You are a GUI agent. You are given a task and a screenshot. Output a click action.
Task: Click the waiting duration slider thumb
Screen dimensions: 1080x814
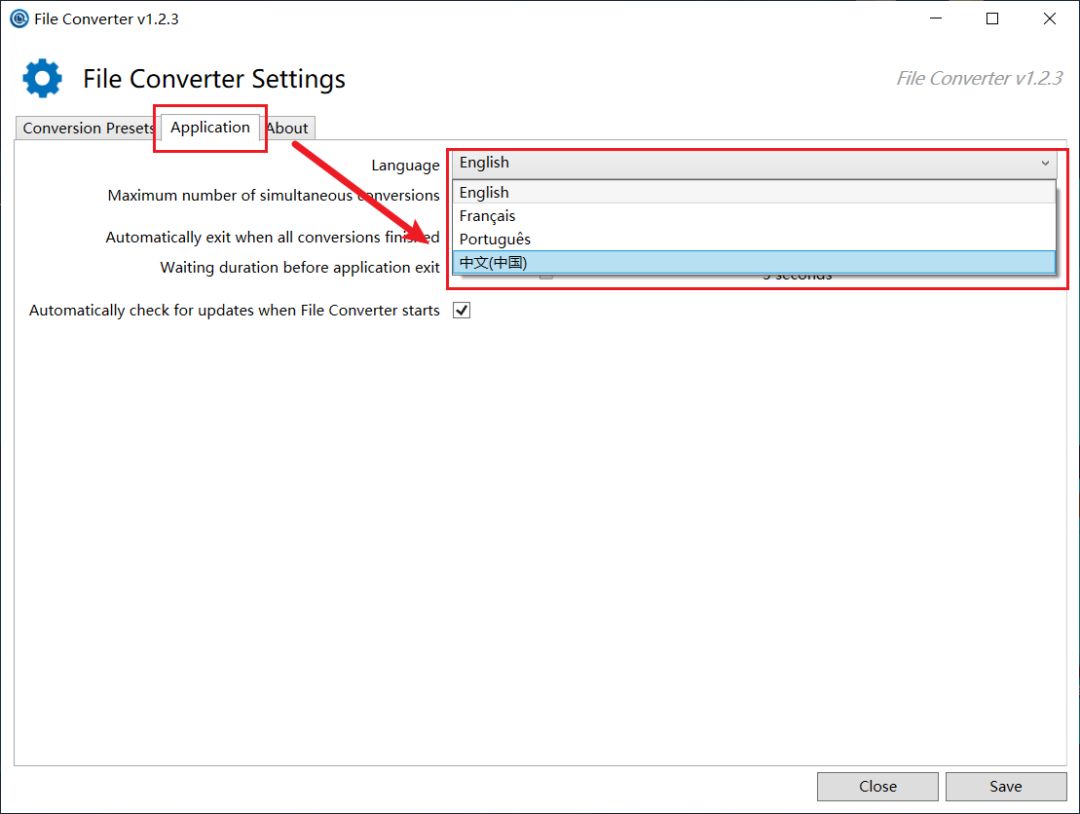click(546, 275)
